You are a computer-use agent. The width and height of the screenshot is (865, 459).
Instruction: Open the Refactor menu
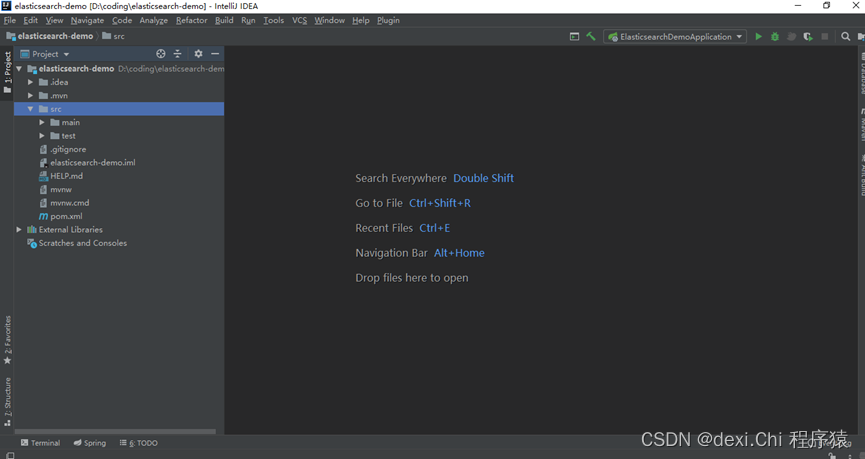pyautogui.click(x=191, y=20)
